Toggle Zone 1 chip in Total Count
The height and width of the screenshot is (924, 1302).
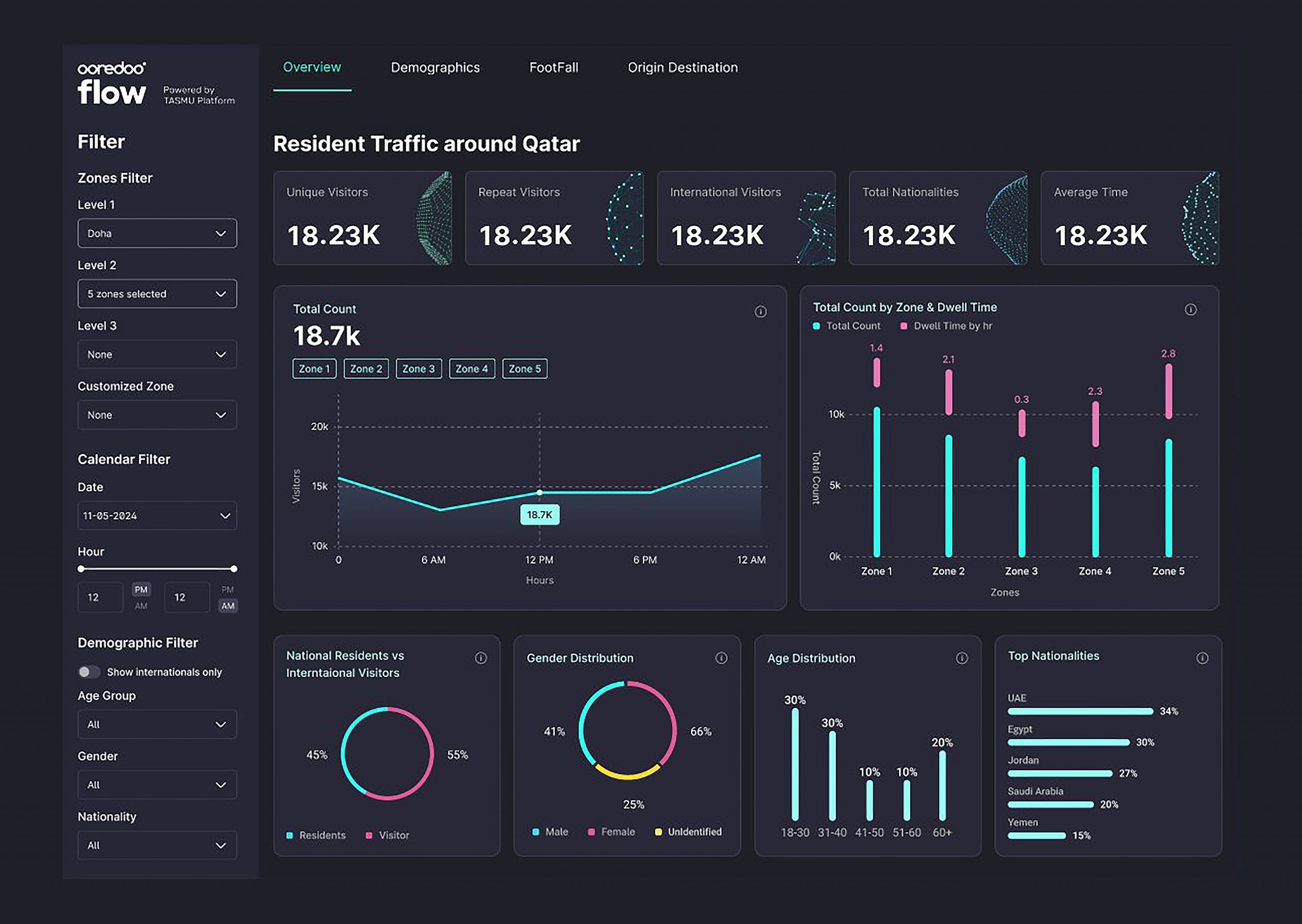coord(314,369)
